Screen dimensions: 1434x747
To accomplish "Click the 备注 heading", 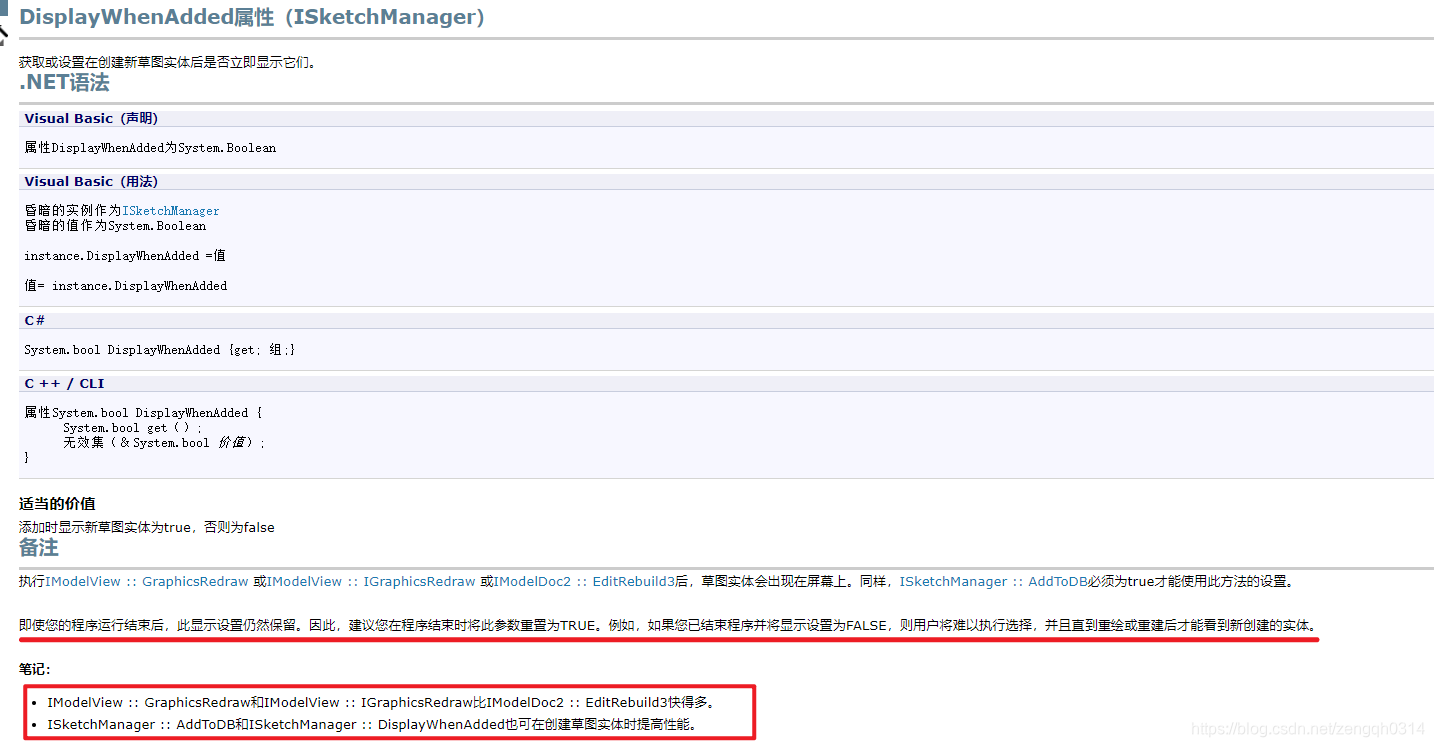I will pyautogui.click(x=39, y=548).
